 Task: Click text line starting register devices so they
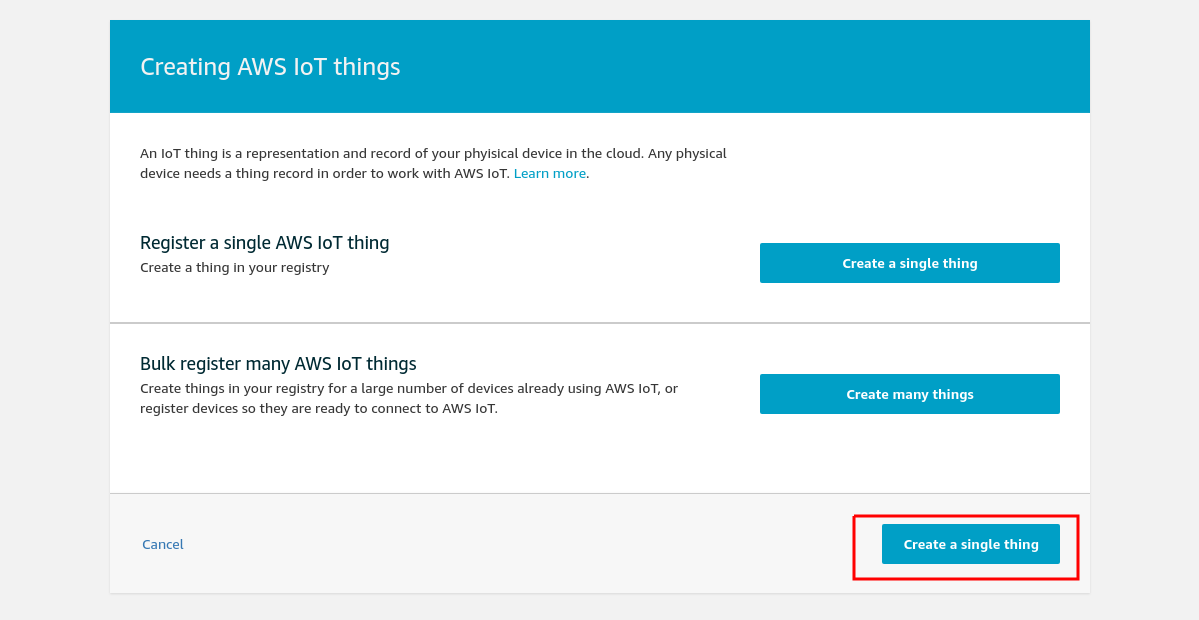pos(319,408)
